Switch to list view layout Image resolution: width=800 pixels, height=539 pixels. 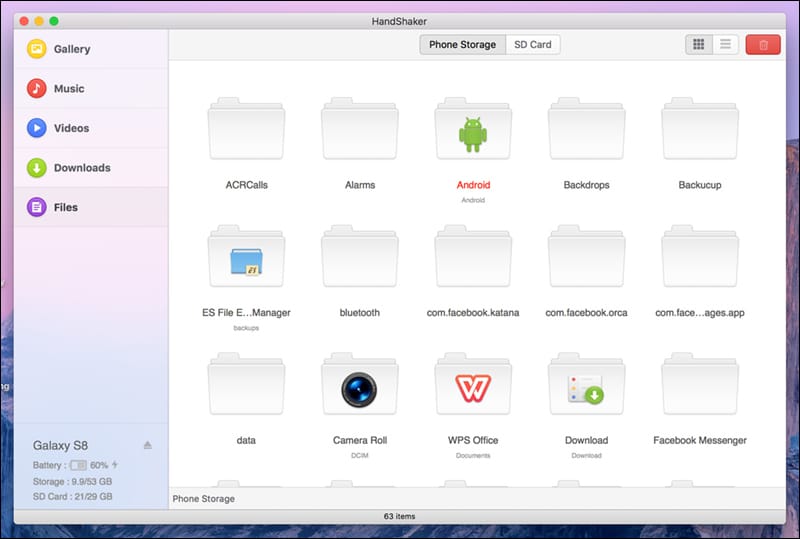point(725,45)
